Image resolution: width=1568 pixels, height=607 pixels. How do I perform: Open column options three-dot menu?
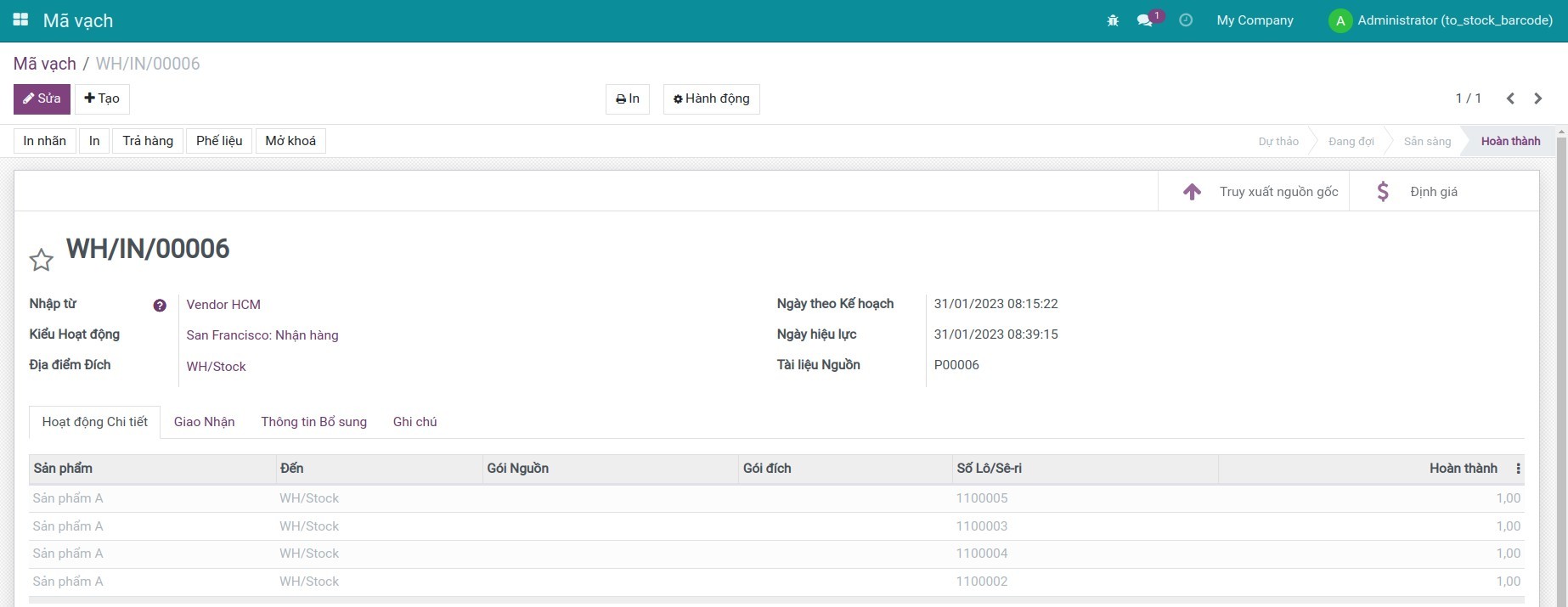pos(1518,469)
